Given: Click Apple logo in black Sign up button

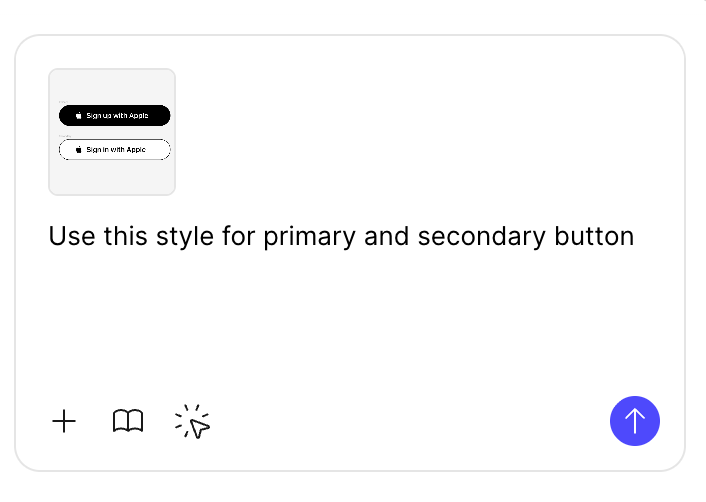Looking at the screenshot, I should [79, 116].
